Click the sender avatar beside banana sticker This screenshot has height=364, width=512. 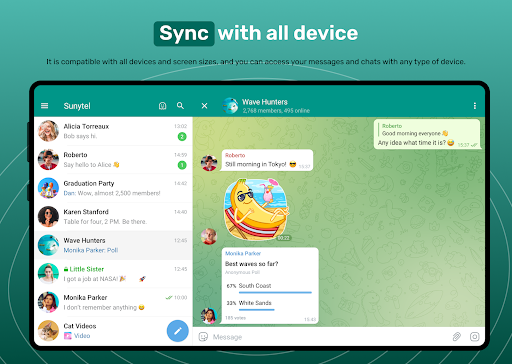click(209, 236)
